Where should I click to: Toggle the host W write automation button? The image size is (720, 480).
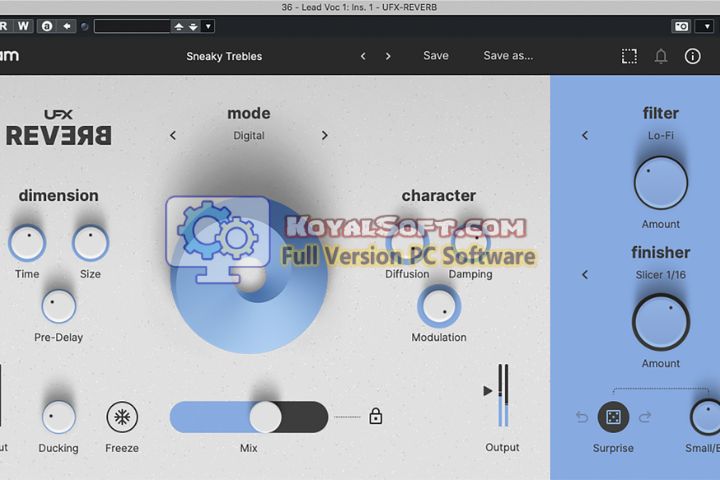pyautogui.click(x=23, y=26)
